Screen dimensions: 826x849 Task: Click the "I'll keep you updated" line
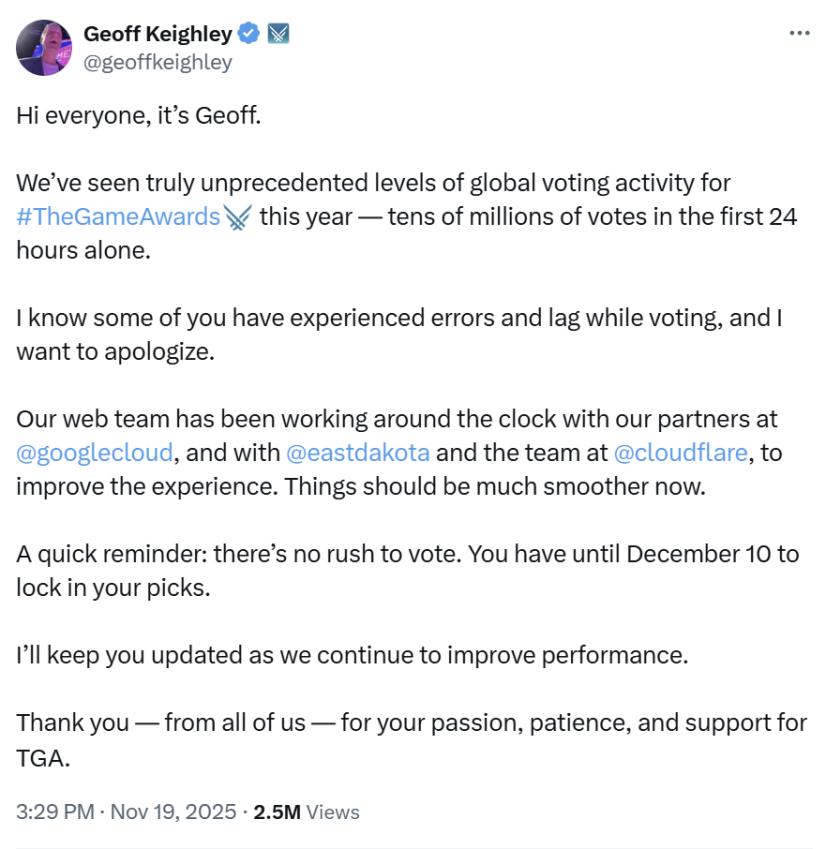tap(352, 655)
